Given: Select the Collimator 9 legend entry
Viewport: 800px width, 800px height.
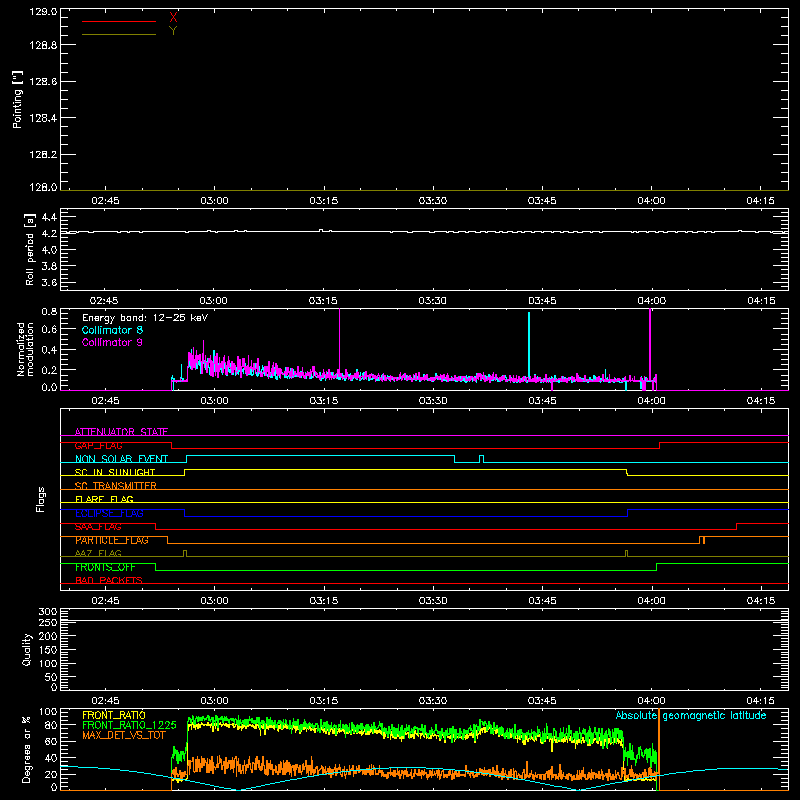Looking at the screenshot, I should [112, 342].
